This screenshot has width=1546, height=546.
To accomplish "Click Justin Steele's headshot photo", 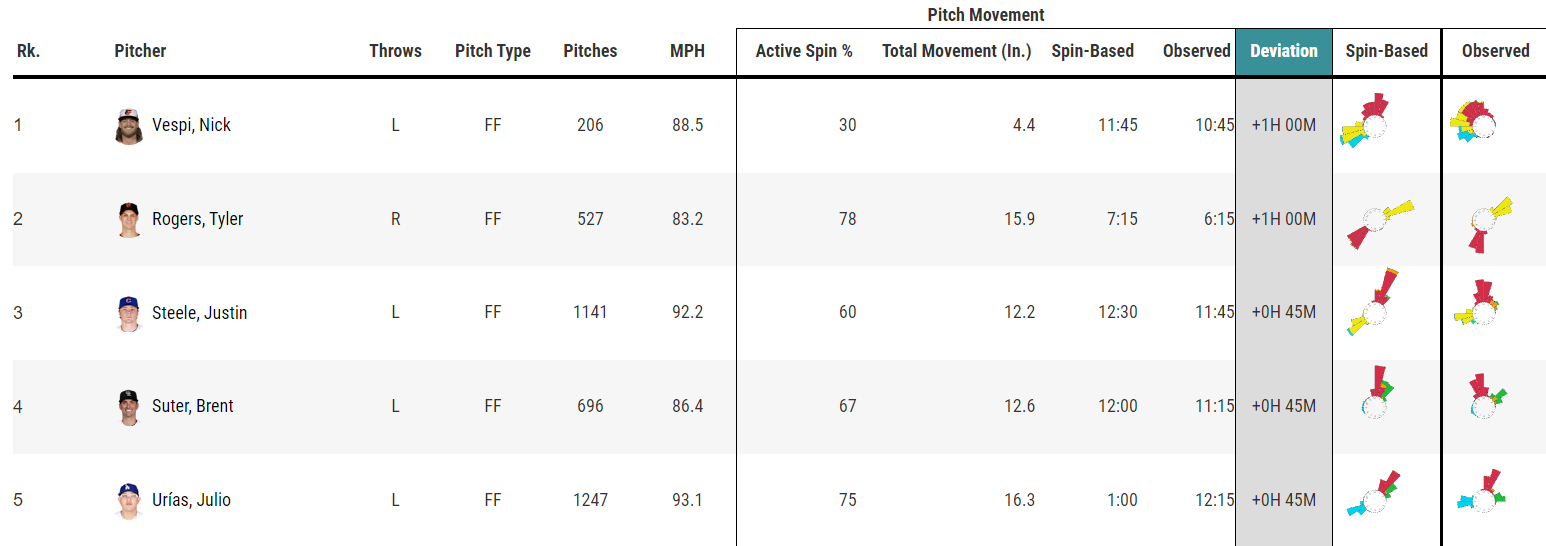I will tap(129, 313).
